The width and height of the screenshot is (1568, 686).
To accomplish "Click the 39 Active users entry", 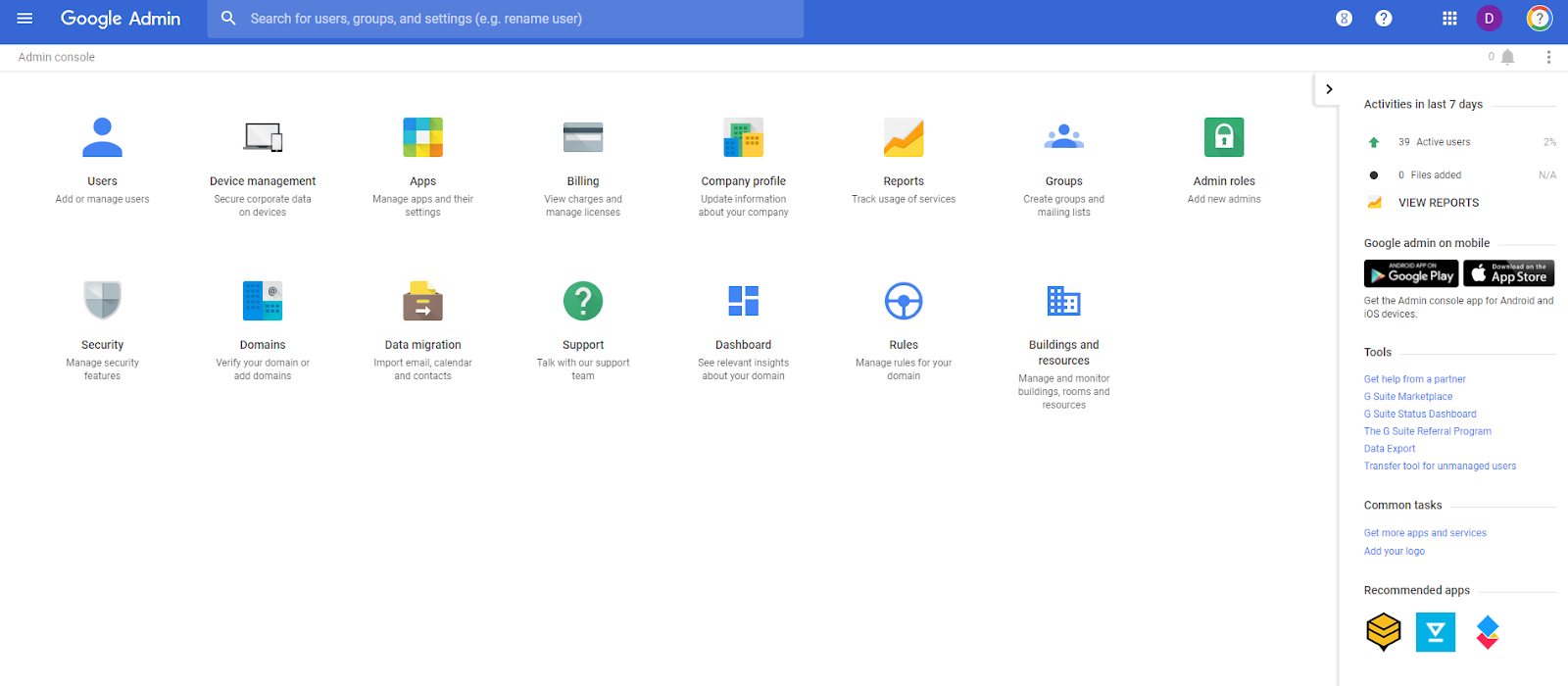I will point(1434,142).
